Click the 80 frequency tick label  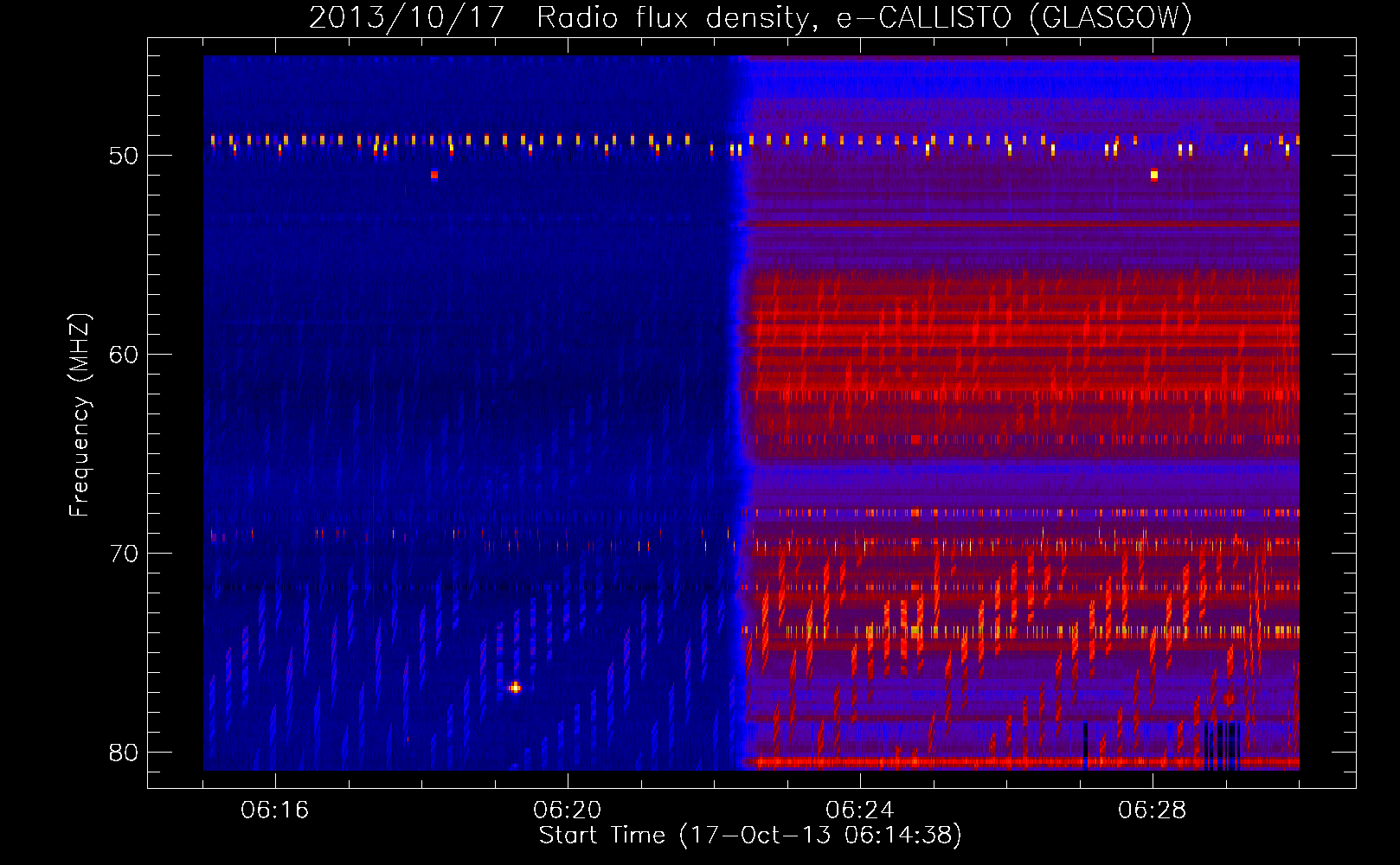[124, 753]
